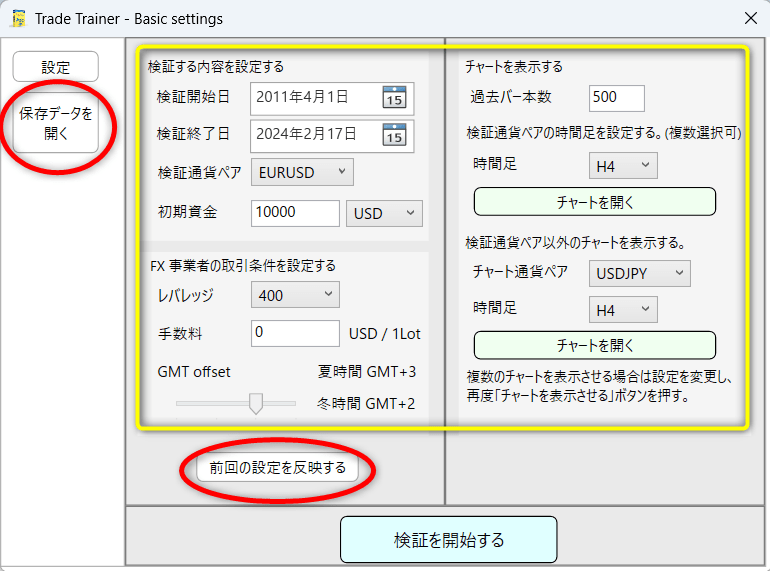Click the 初期資金 input field
This screenshot has width=770, height=571.
295,213
